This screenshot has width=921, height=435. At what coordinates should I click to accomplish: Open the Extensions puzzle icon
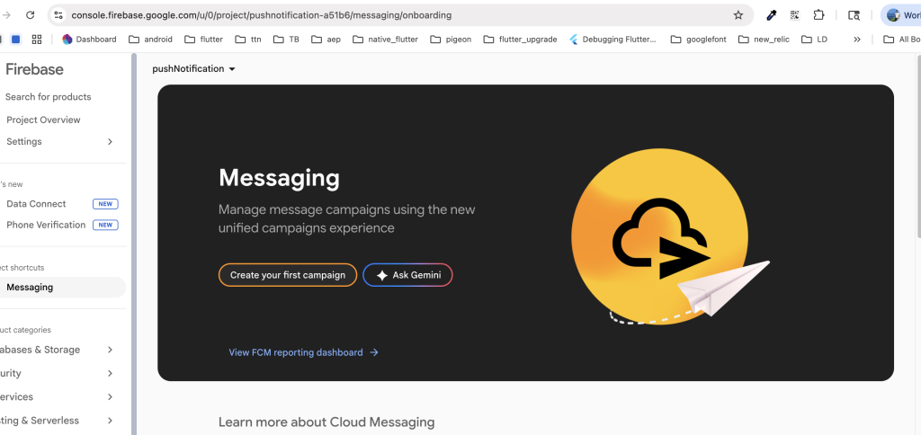818,15
